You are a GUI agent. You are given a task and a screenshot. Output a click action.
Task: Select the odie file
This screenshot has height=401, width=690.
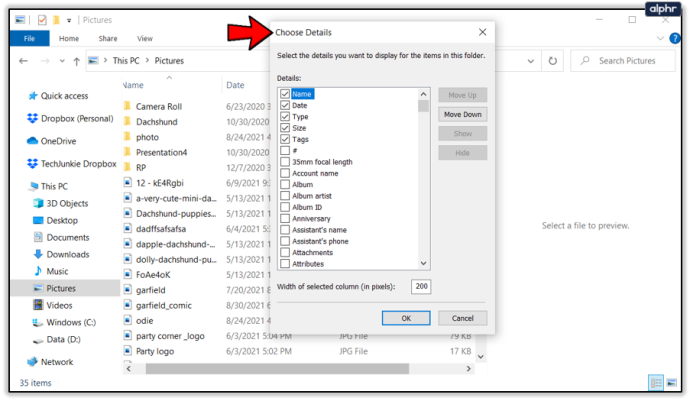tap(144, 320)
